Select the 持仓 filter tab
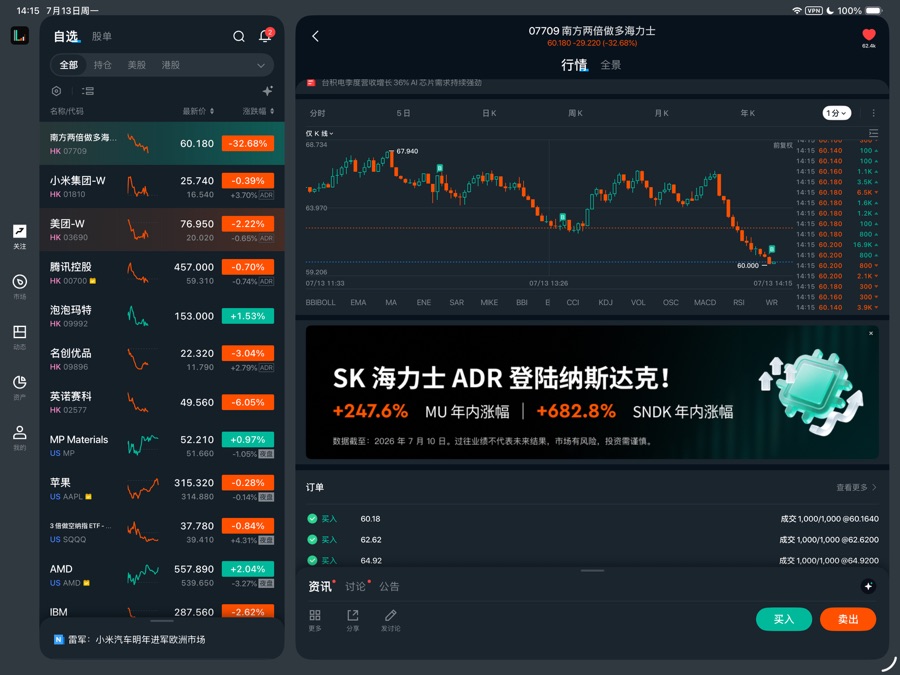 point(103,65)
